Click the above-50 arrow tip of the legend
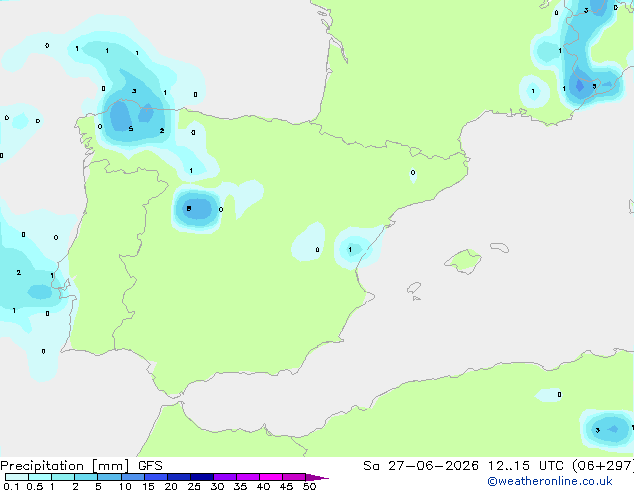The width and height of the screenshot is (634, 490). (317, 477)
